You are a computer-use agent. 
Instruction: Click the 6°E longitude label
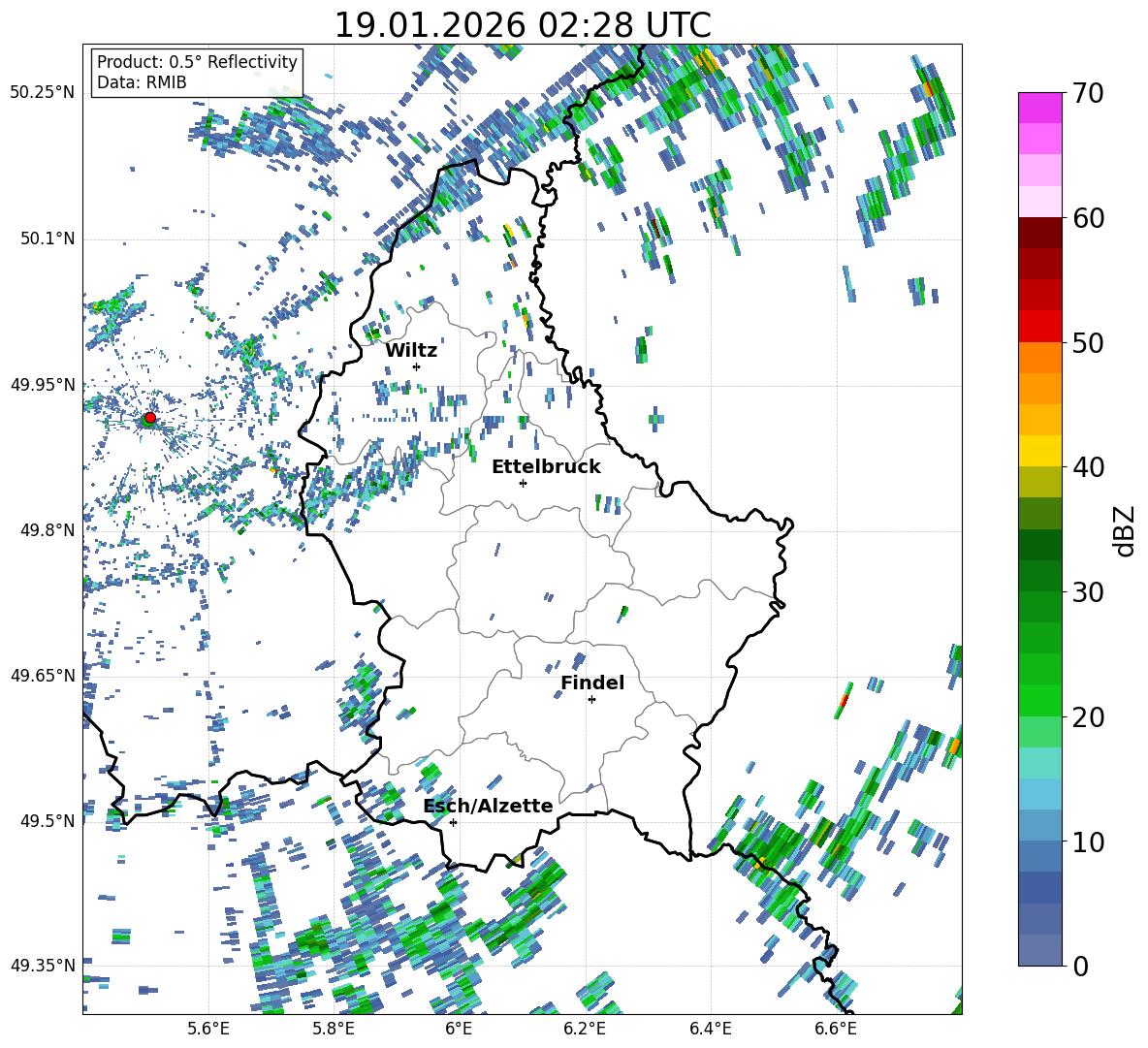tap(459, 1029)
